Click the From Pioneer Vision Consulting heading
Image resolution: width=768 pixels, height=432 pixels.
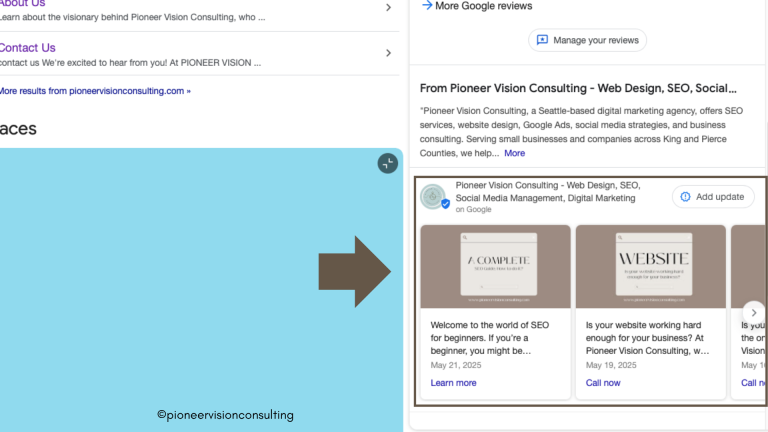pos(578,88)
